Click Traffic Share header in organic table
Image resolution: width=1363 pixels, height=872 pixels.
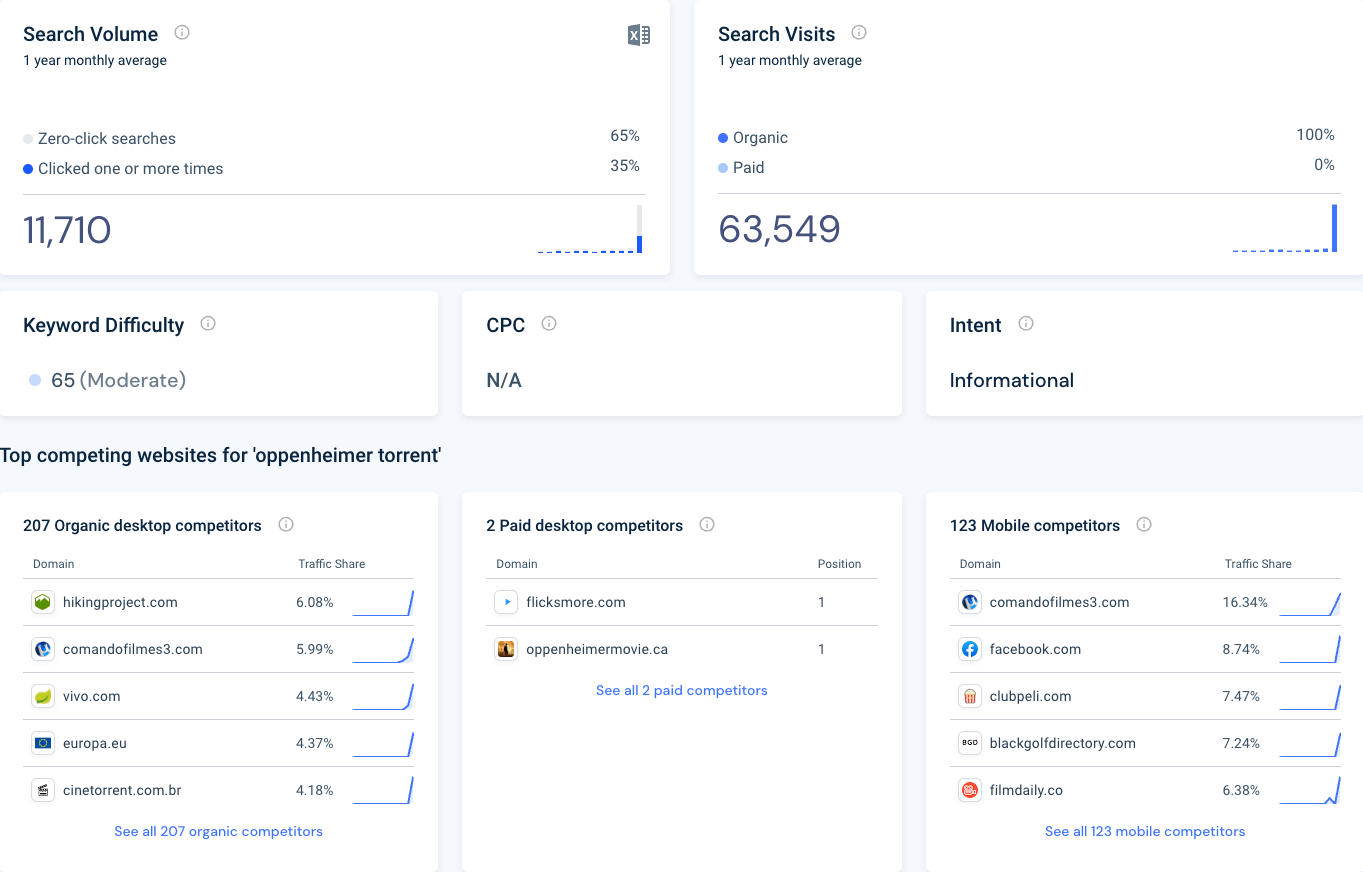331,564
